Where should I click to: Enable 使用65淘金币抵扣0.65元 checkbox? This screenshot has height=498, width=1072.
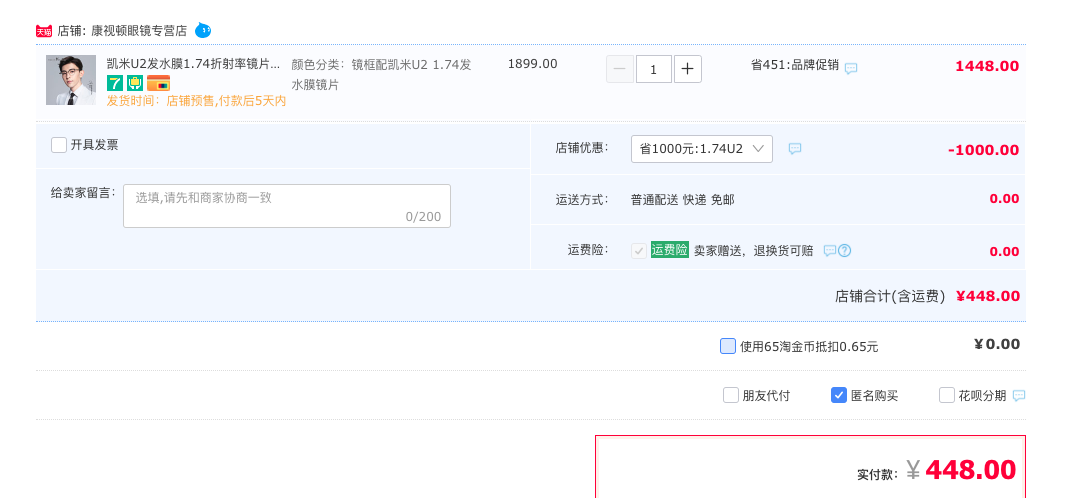click(x=728, y=346)
